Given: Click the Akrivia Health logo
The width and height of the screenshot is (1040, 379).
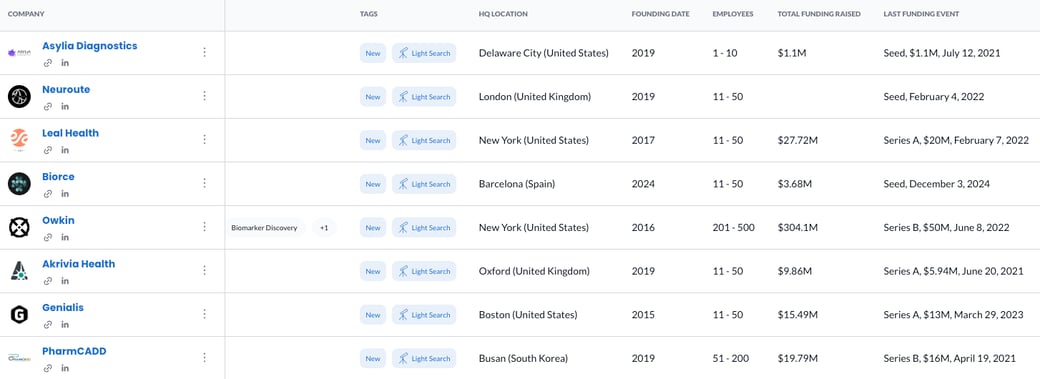Looking at the screenshot, I should point(19,271).
